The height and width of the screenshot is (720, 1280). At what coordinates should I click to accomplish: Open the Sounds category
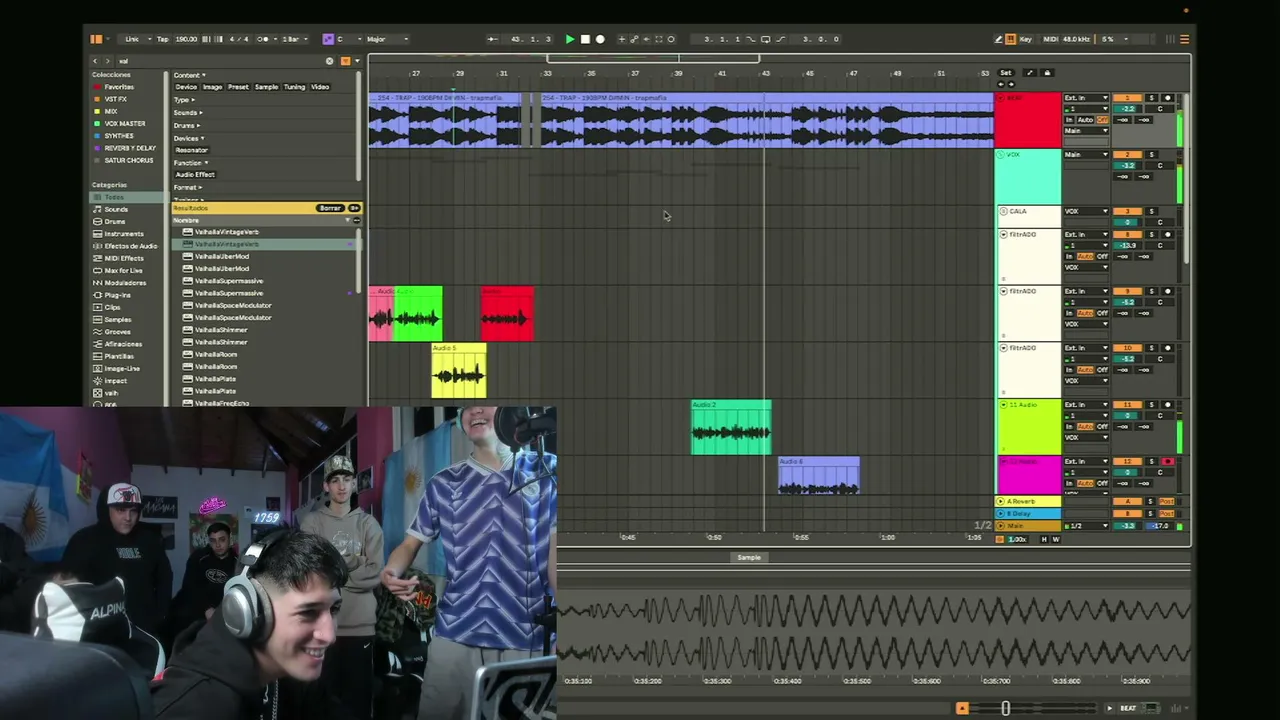pyautogui.click(x=116, y=209)
